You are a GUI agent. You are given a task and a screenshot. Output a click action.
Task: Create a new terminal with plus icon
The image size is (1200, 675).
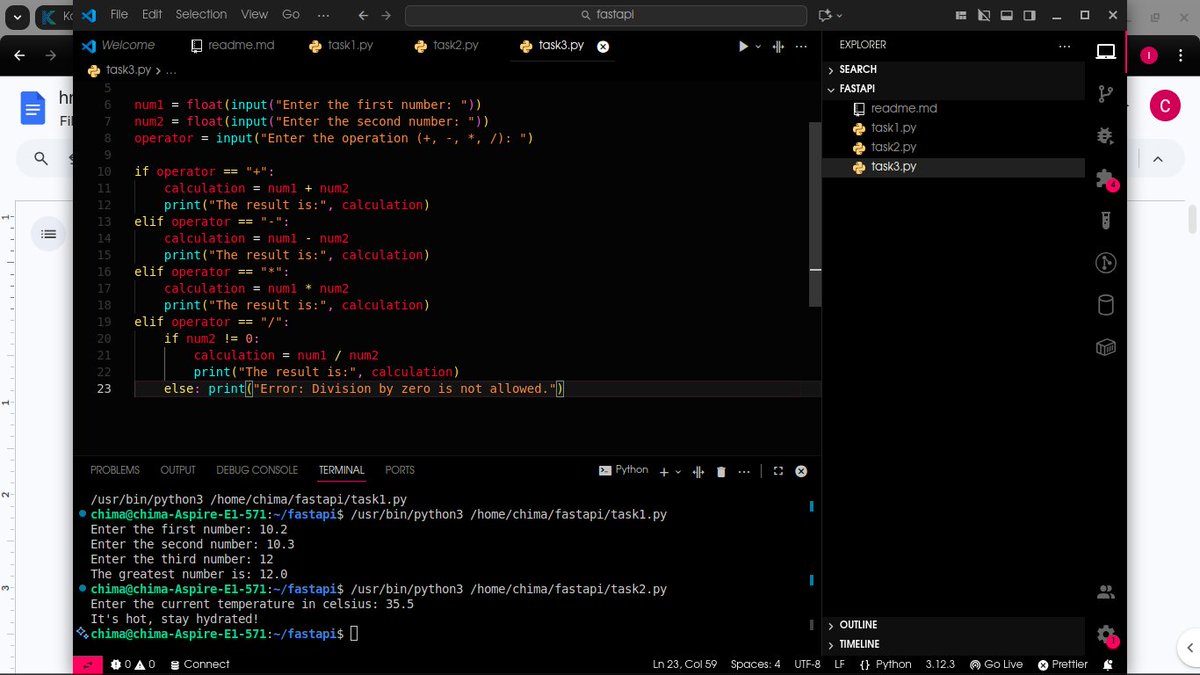664,471
